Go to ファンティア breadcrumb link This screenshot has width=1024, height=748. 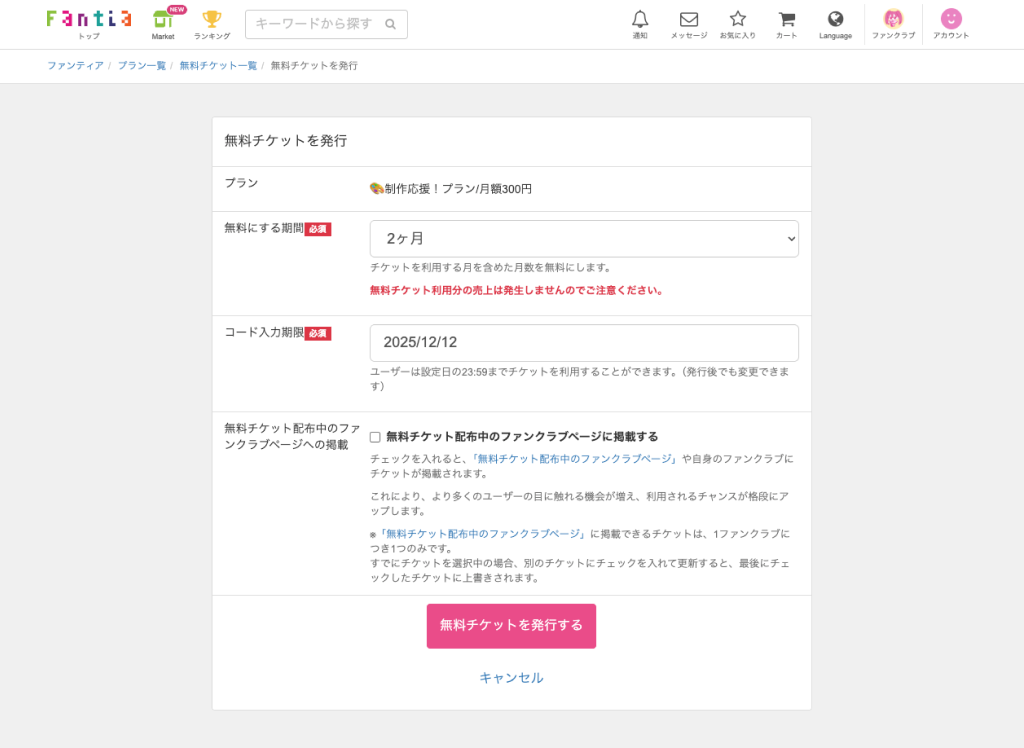click(x=75, y=66)
